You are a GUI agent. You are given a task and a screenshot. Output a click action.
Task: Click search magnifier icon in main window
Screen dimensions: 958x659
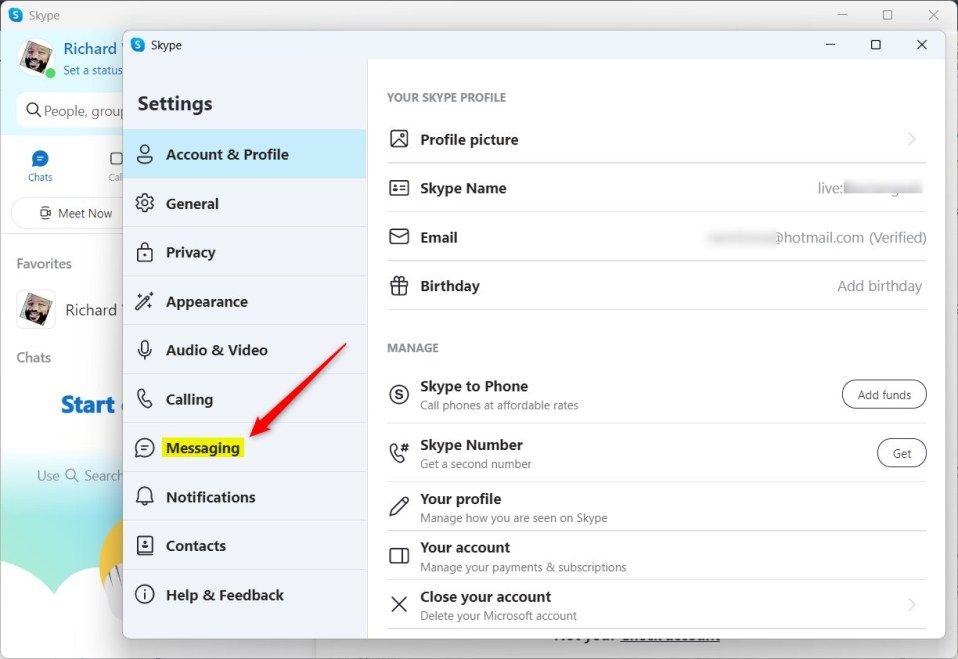(x=34, y=110)
